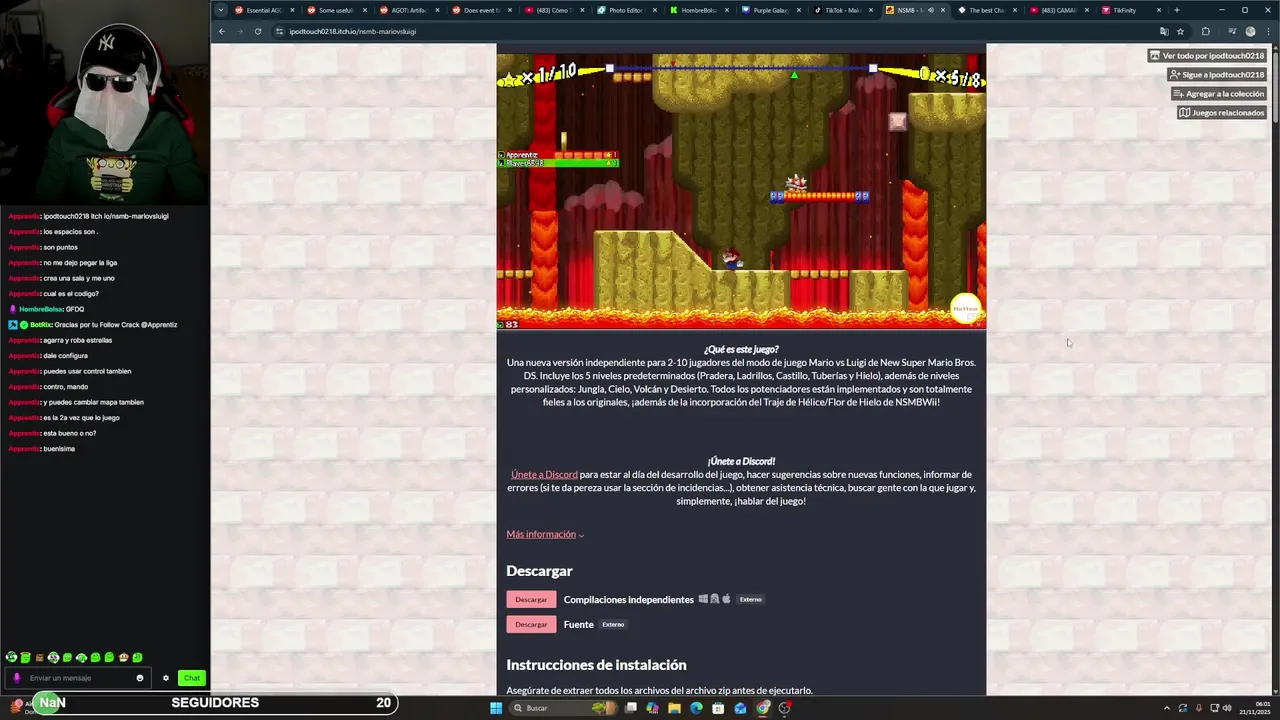The width and height of the screenshot is (1280, 720).
Task: Open the clock showing 06:01
Action: coord(1254,708)
